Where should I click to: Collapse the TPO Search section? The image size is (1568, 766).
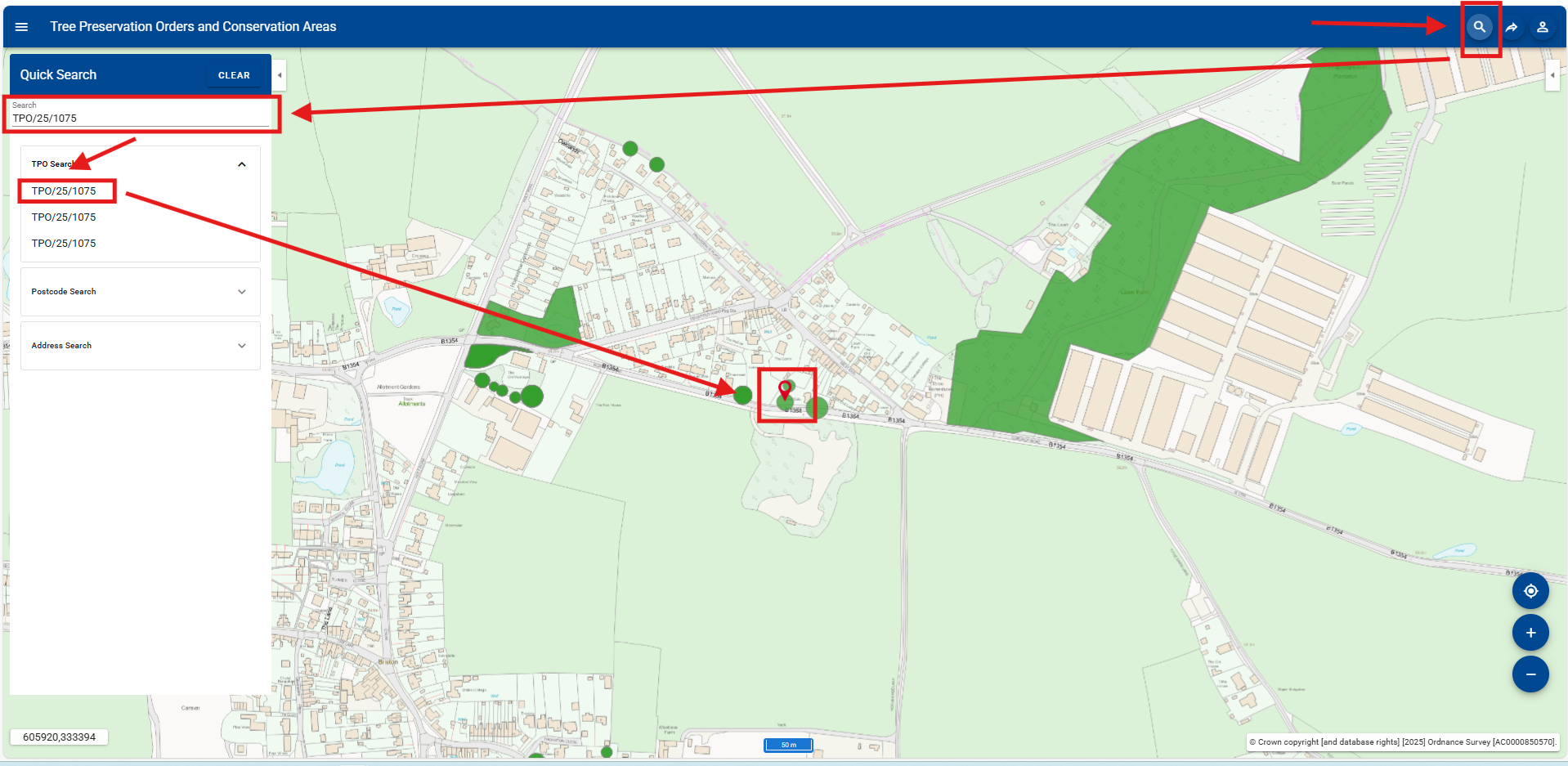242,164
